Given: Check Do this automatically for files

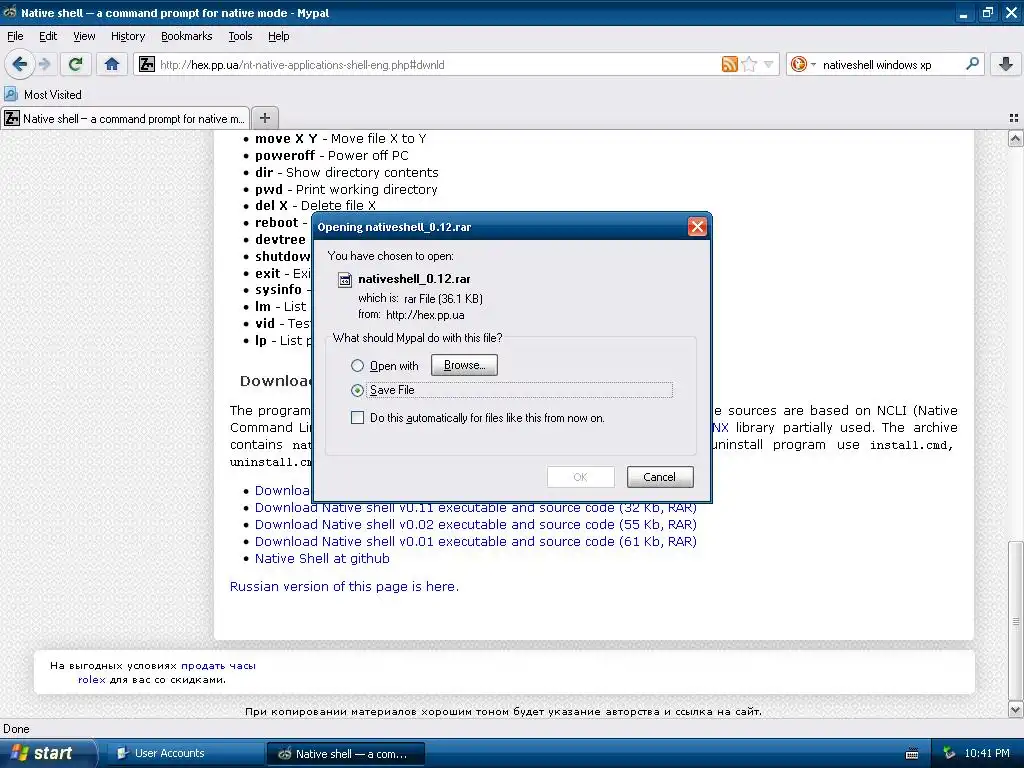Looking at the screenshot, I should tap(357, 417).
